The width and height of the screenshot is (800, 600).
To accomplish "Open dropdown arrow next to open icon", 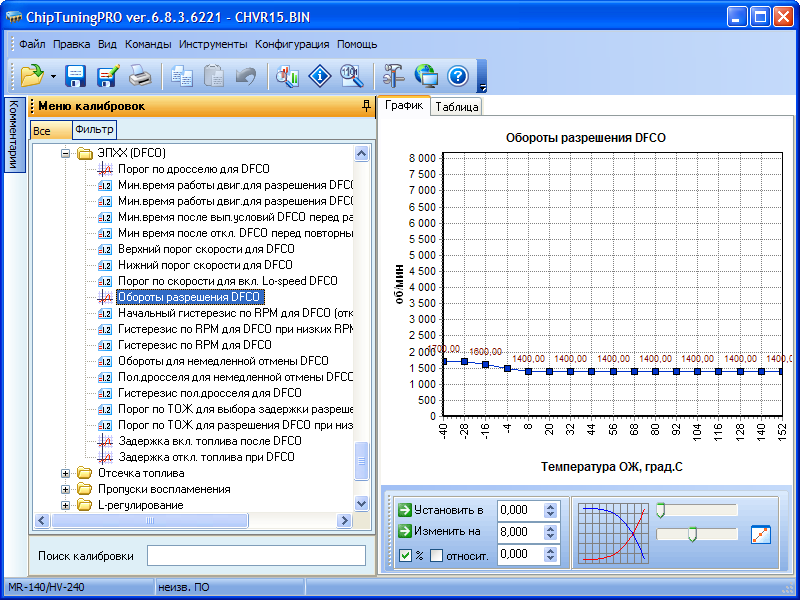I will pos(52,76).
